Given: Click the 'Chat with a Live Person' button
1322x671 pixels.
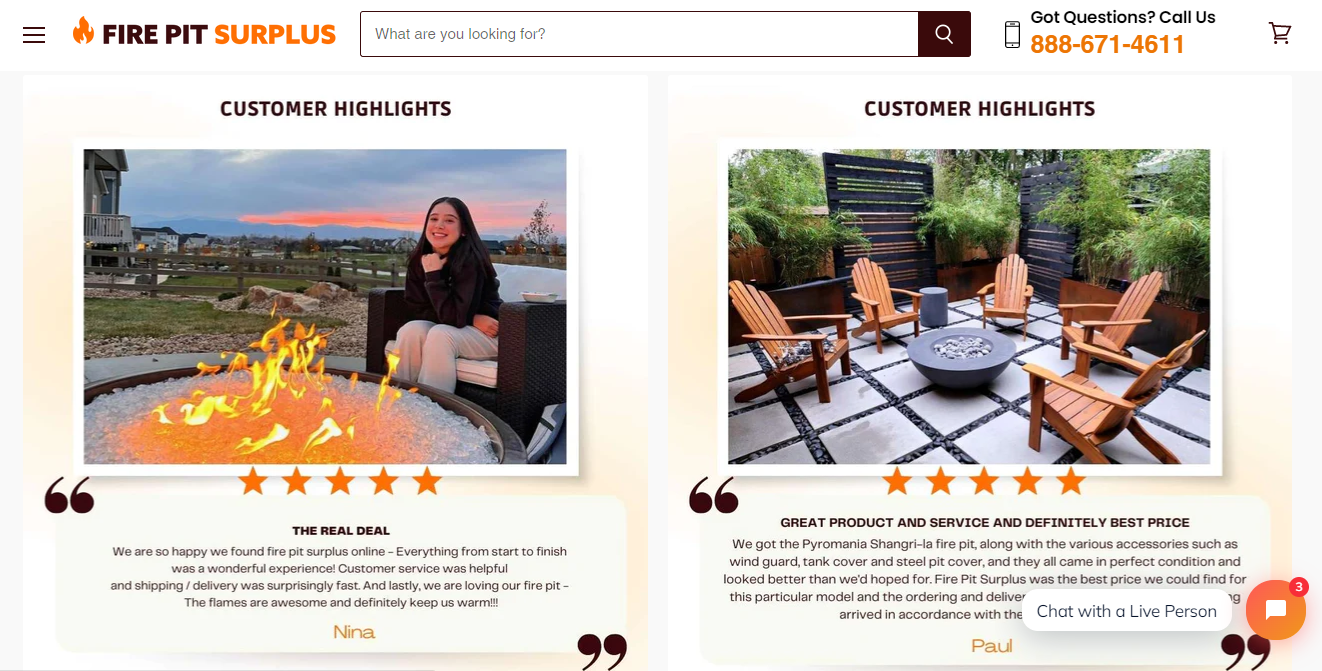Looking at the screenshot, I should 1126,610.
